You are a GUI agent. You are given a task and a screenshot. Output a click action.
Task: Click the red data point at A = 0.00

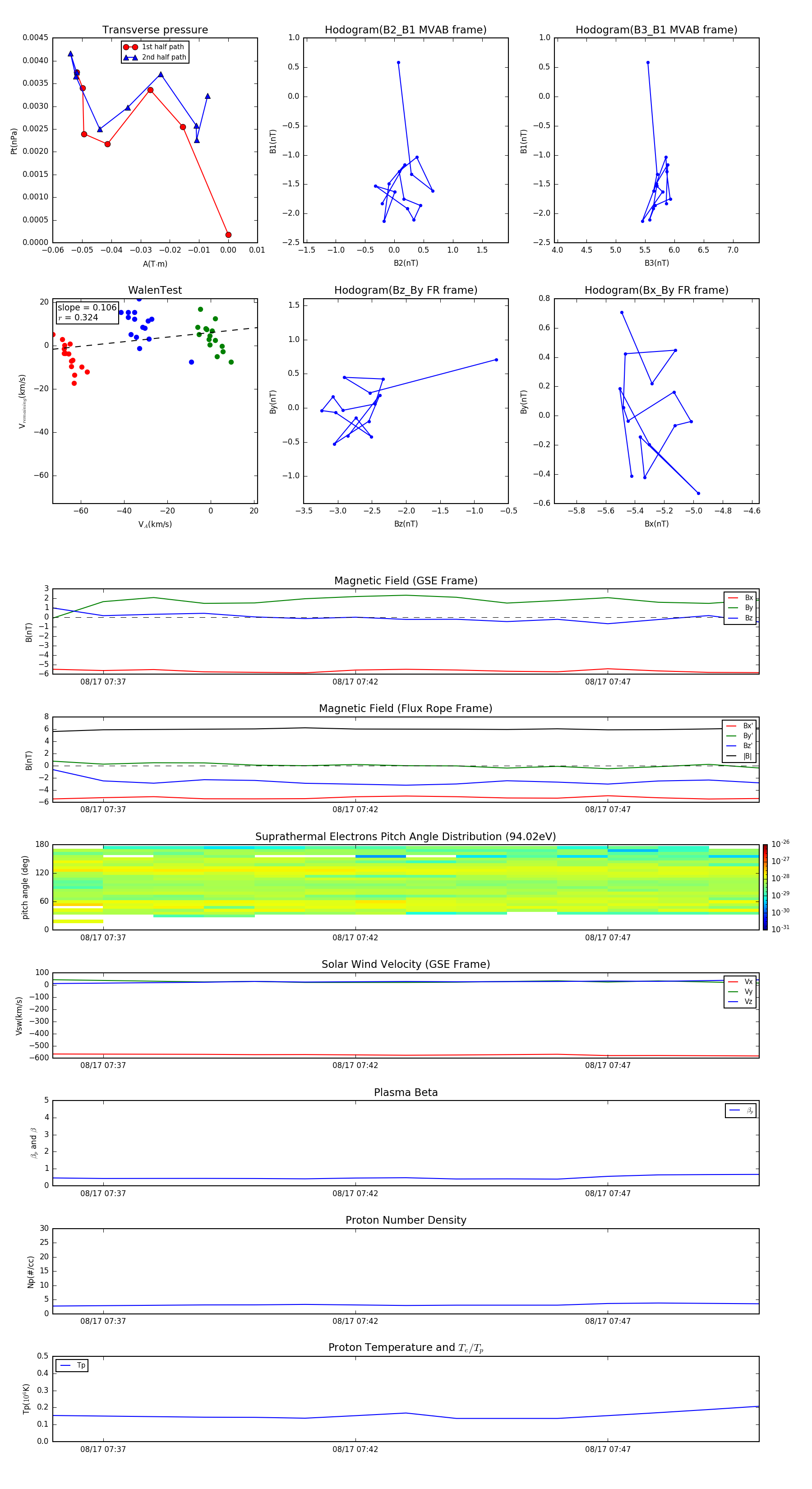pos(228,235)
